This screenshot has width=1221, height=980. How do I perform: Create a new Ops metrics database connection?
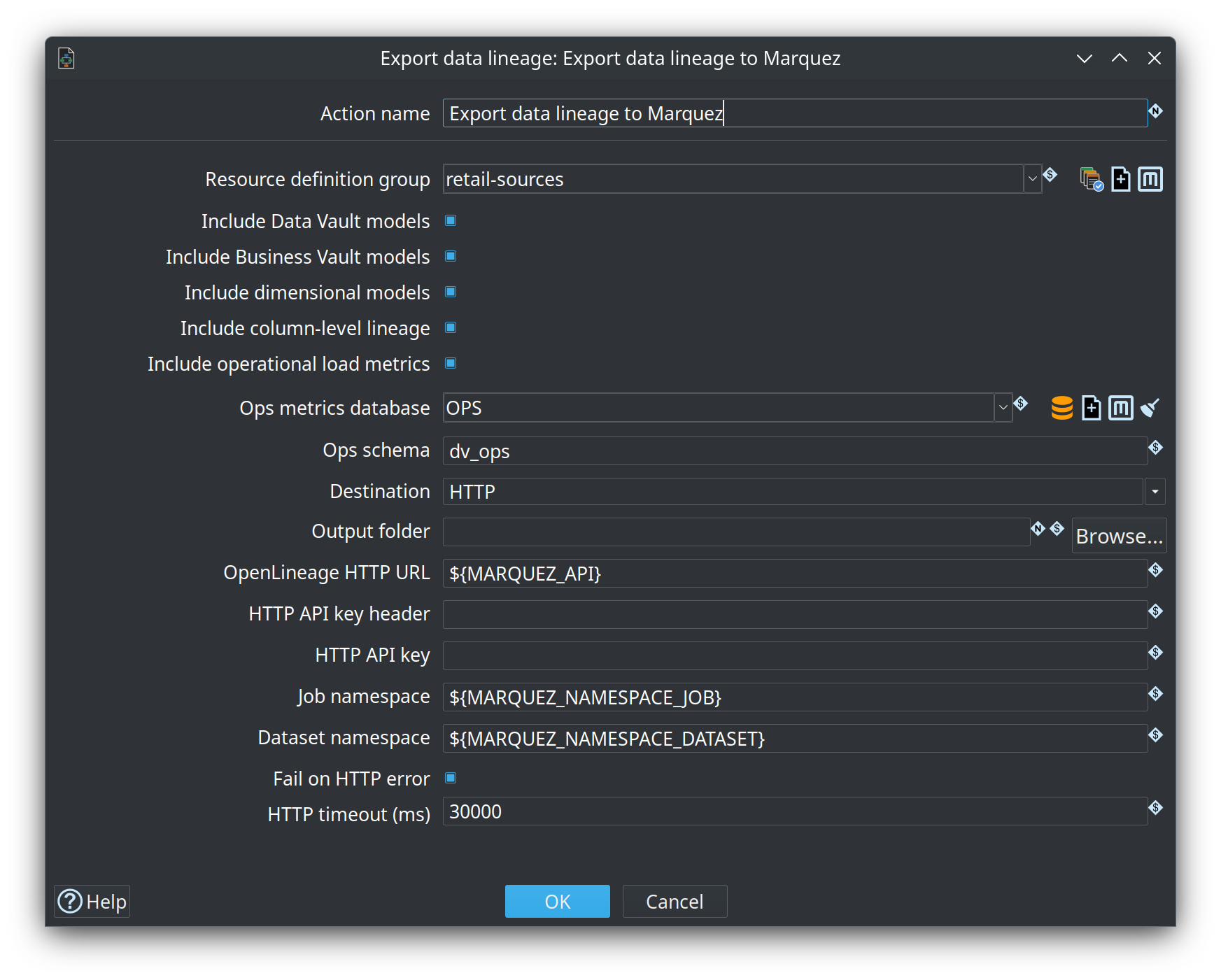coord(1092,408)
